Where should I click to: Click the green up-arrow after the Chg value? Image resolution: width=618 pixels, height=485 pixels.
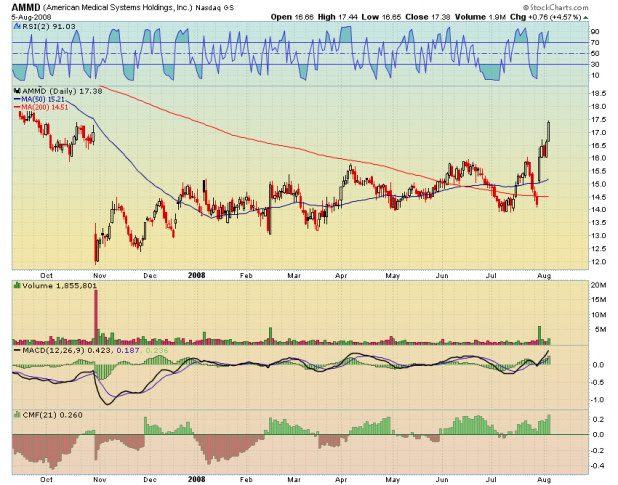[x=586, y=18]
